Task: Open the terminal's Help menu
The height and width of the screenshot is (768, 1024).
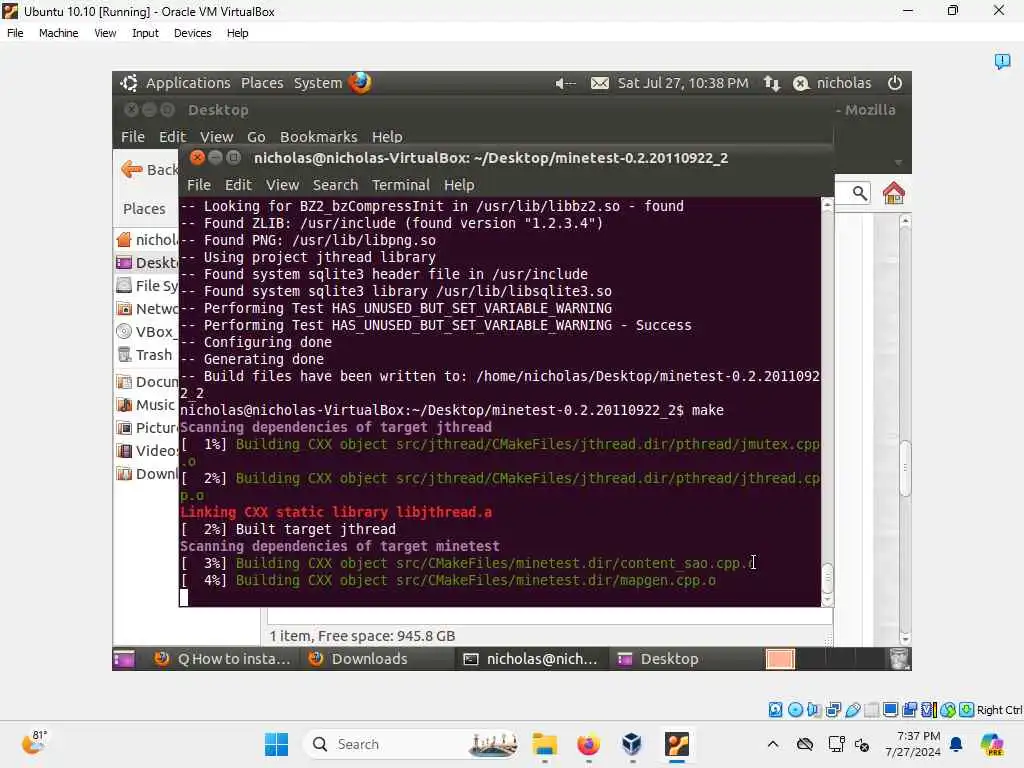Action: pyautogui.click(x=458, y=185)
